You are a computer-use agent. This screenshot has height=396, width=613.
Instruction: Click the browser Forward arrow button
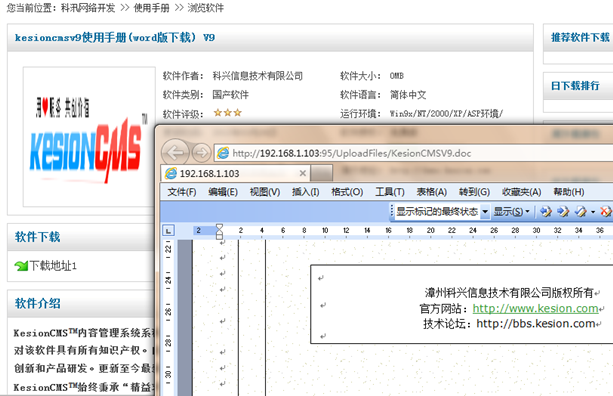pyautogui.click(x=201, y=152)
